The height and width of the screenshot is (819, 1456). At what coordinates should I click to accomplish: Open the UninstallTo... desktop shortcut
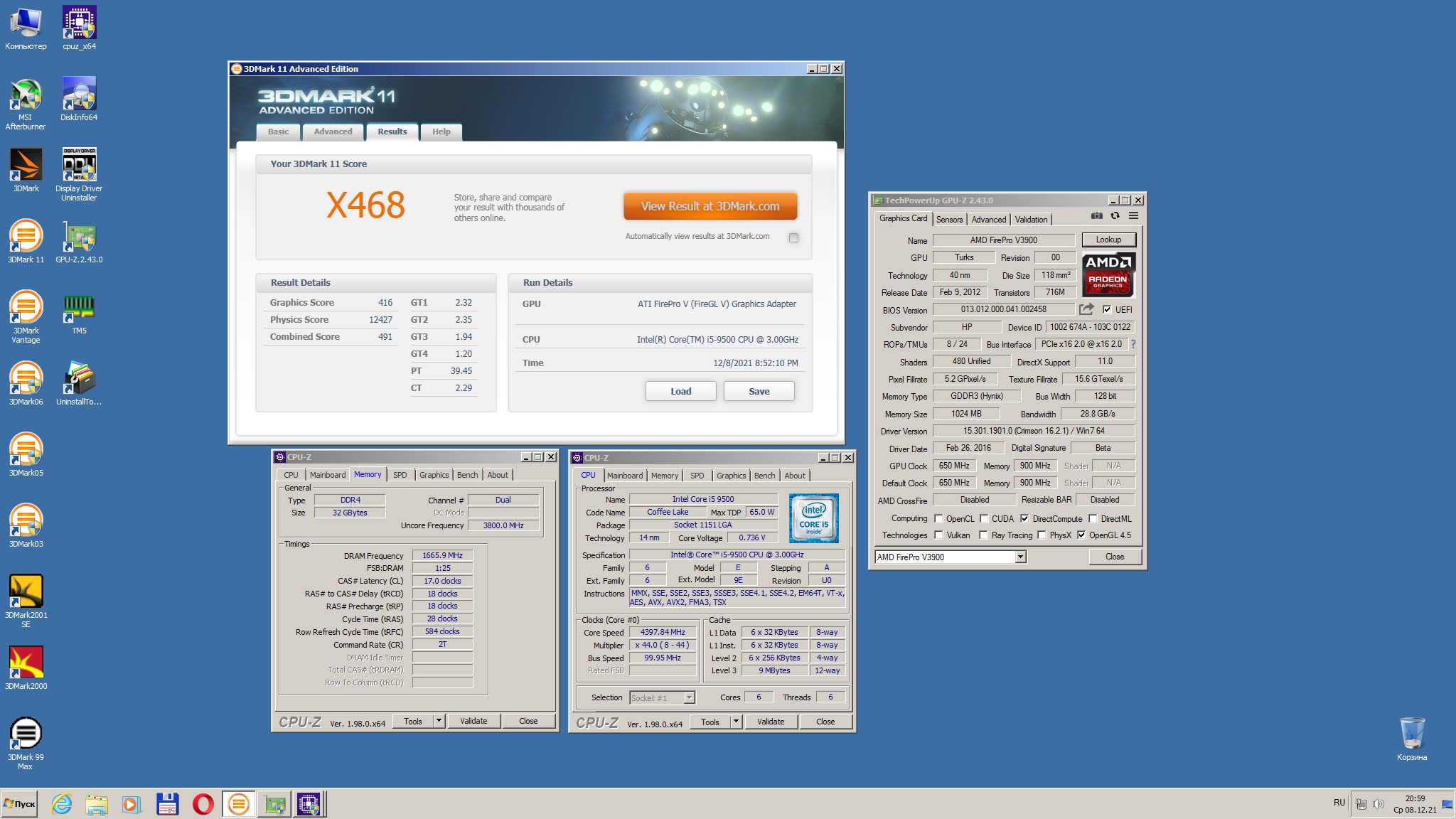[x=79, y=384]
